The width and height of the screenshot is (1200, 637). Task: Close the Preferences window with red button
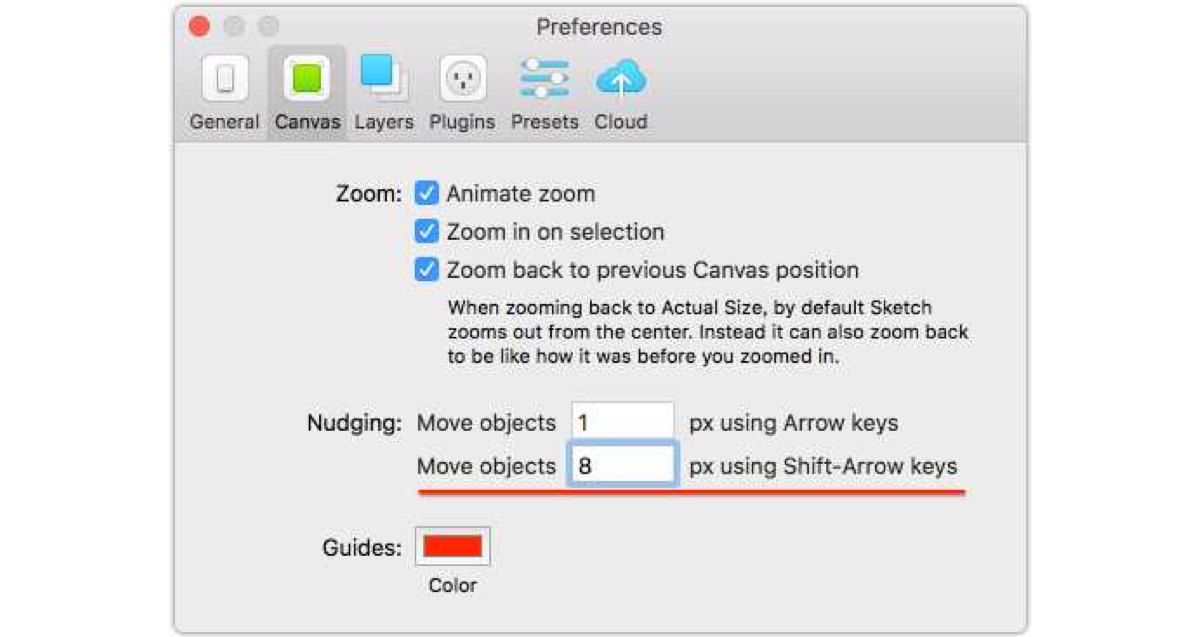[200, 27]
